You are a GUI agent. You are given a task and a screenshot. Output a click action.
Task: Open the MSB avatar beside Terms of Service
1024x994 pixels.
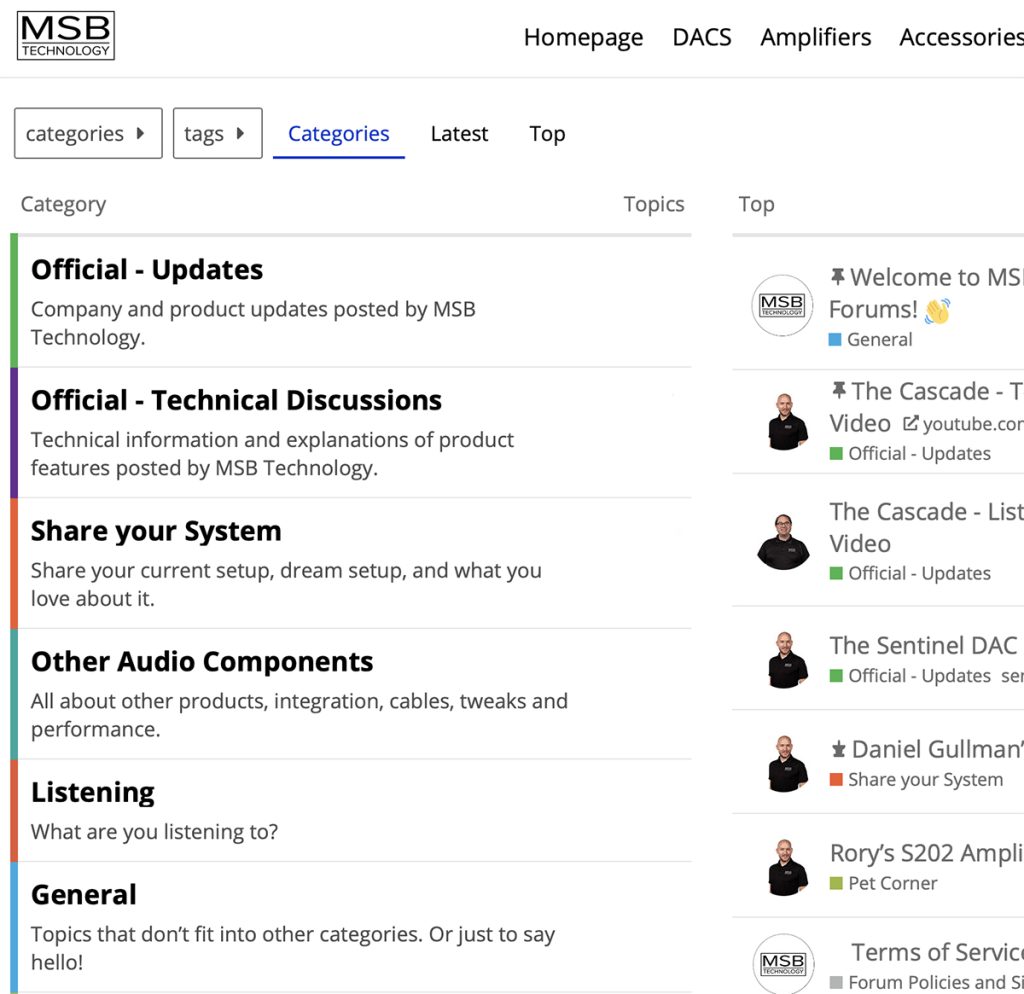coord(783,963)
